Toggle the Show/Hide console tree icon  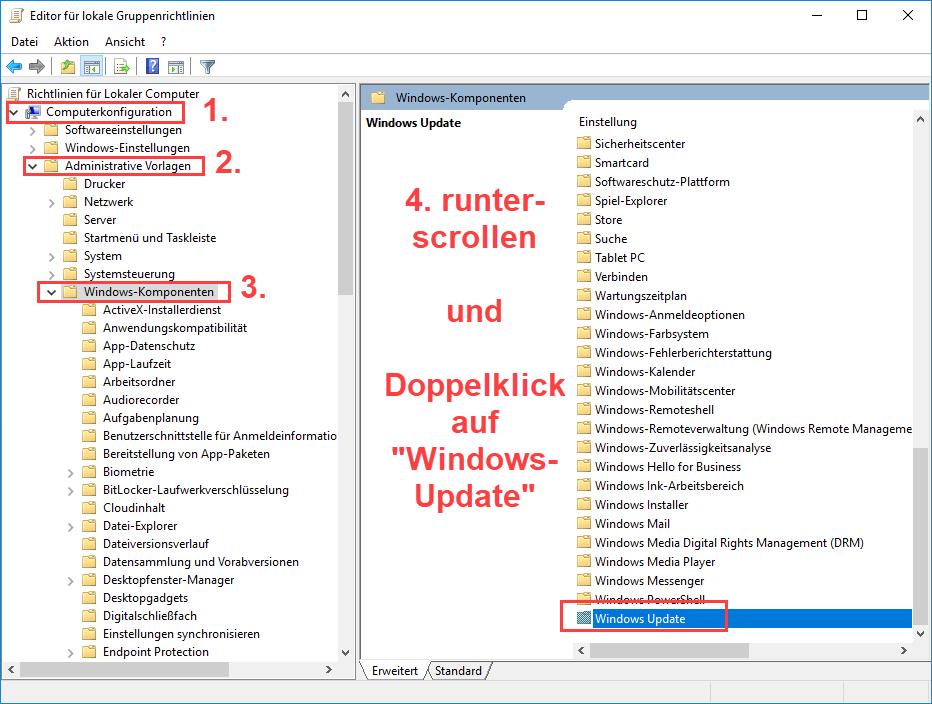point(92,67)
